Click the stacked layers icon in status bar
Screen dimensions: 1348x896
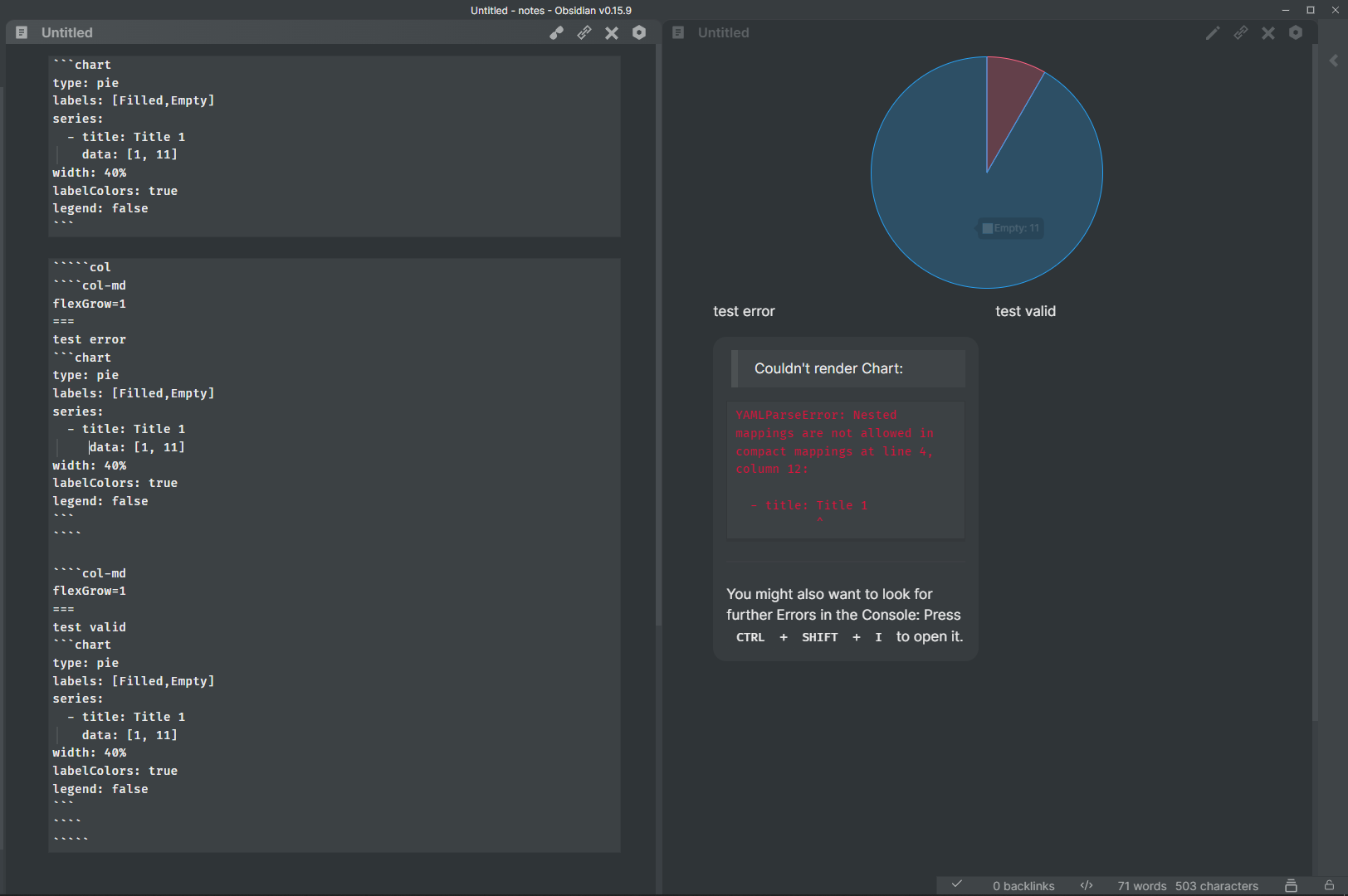pos(1291,885)
